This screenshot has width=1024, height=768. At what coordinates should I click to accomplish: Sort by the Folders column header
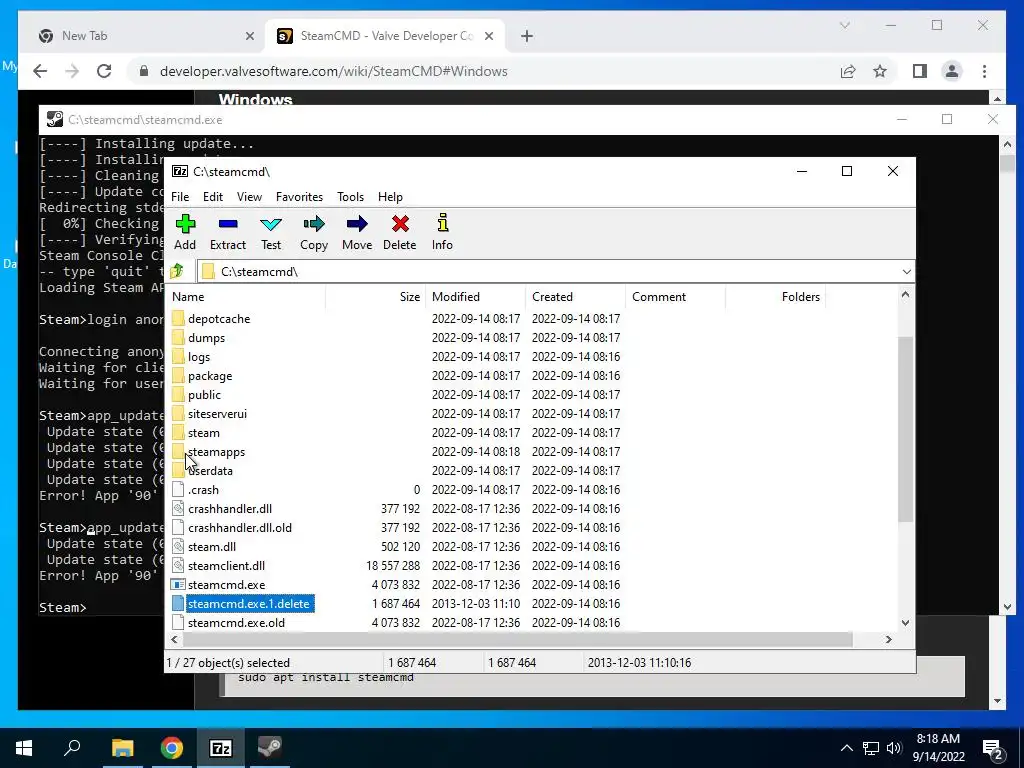(775, 296)
